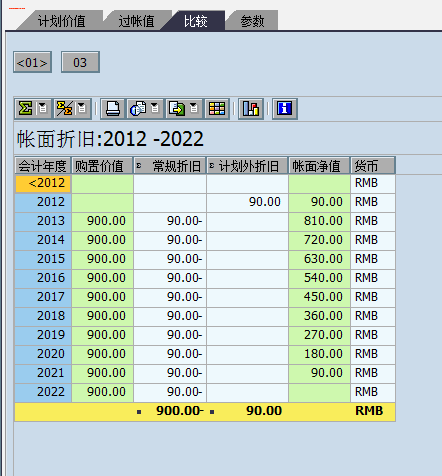
Task: Click the Choose Layout grid icon
Action: 217,109
